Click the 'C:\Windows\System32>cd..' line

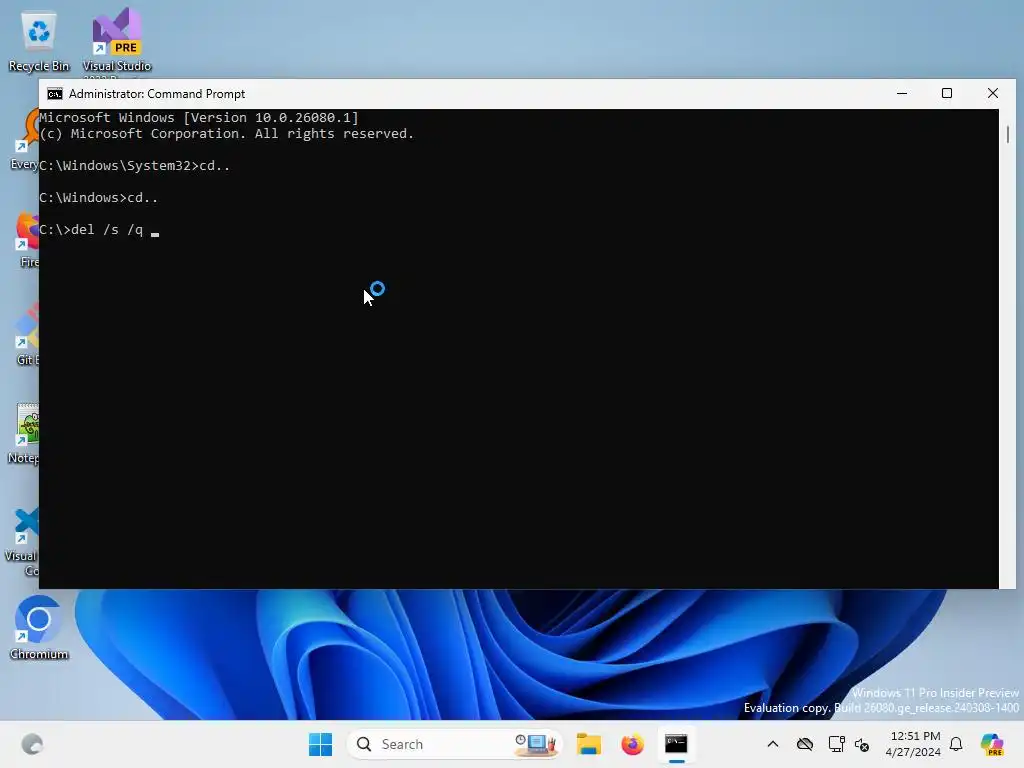tap(135, 166)
